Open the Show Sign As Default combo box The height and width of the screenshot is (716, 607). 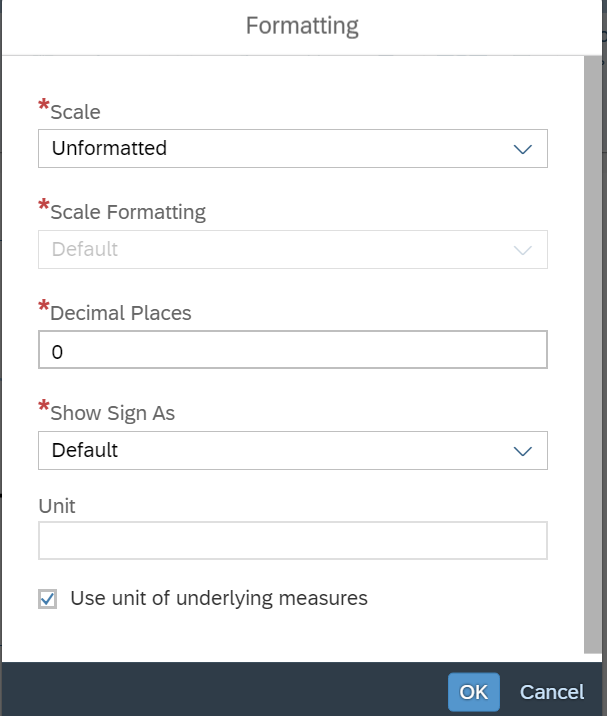(293, 450)
